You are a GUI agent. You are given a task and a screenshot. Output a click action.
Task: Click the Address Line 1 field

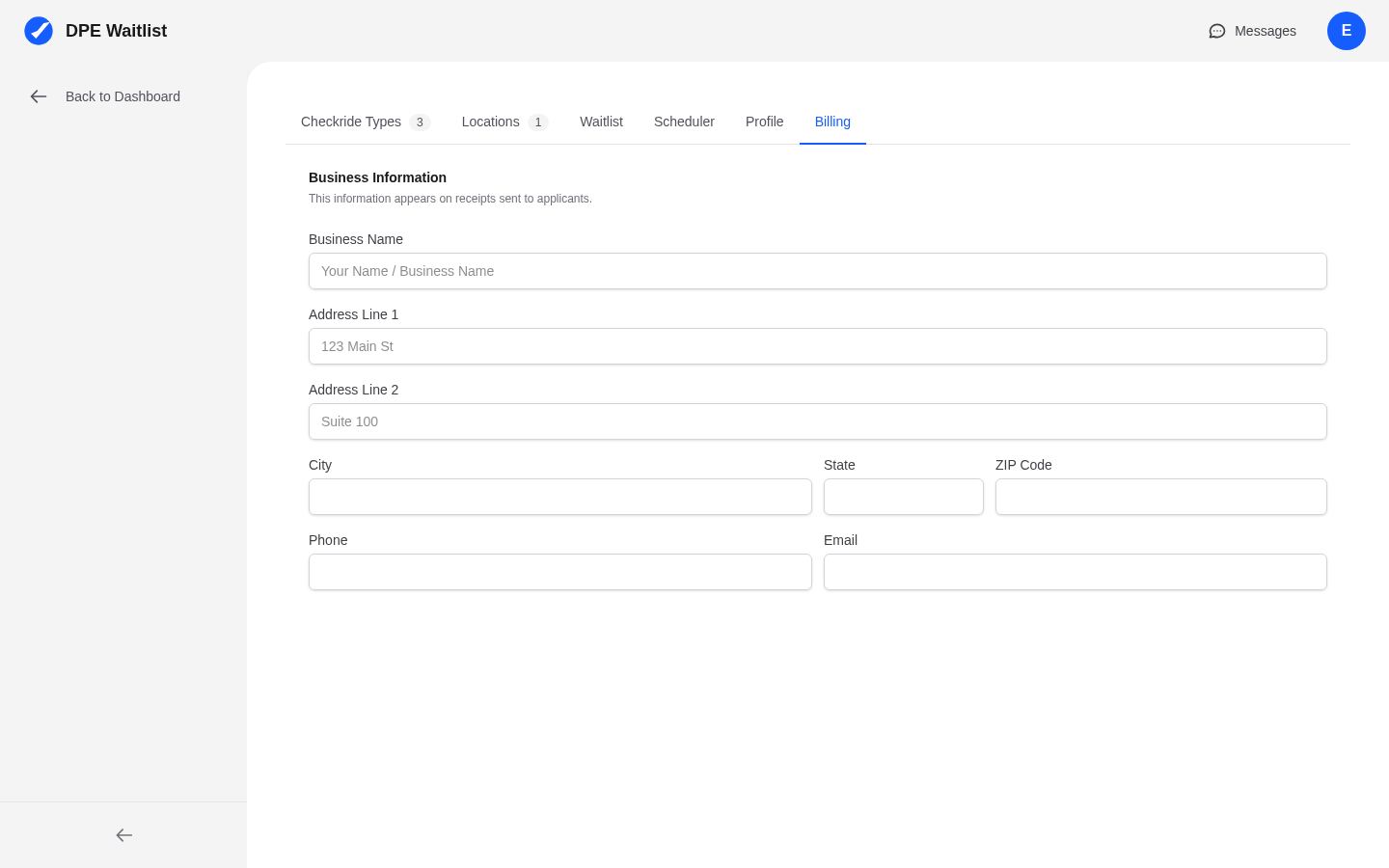pos(817,346)
